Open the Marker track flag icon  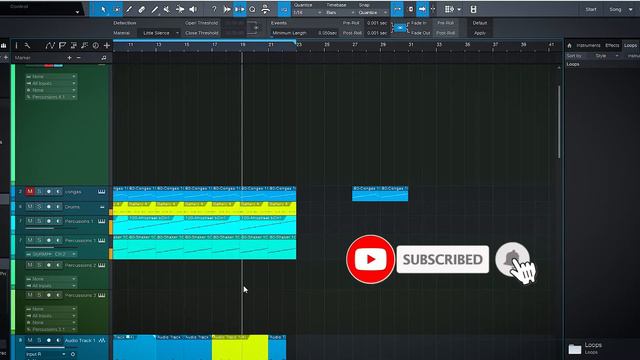pos(62,45)
